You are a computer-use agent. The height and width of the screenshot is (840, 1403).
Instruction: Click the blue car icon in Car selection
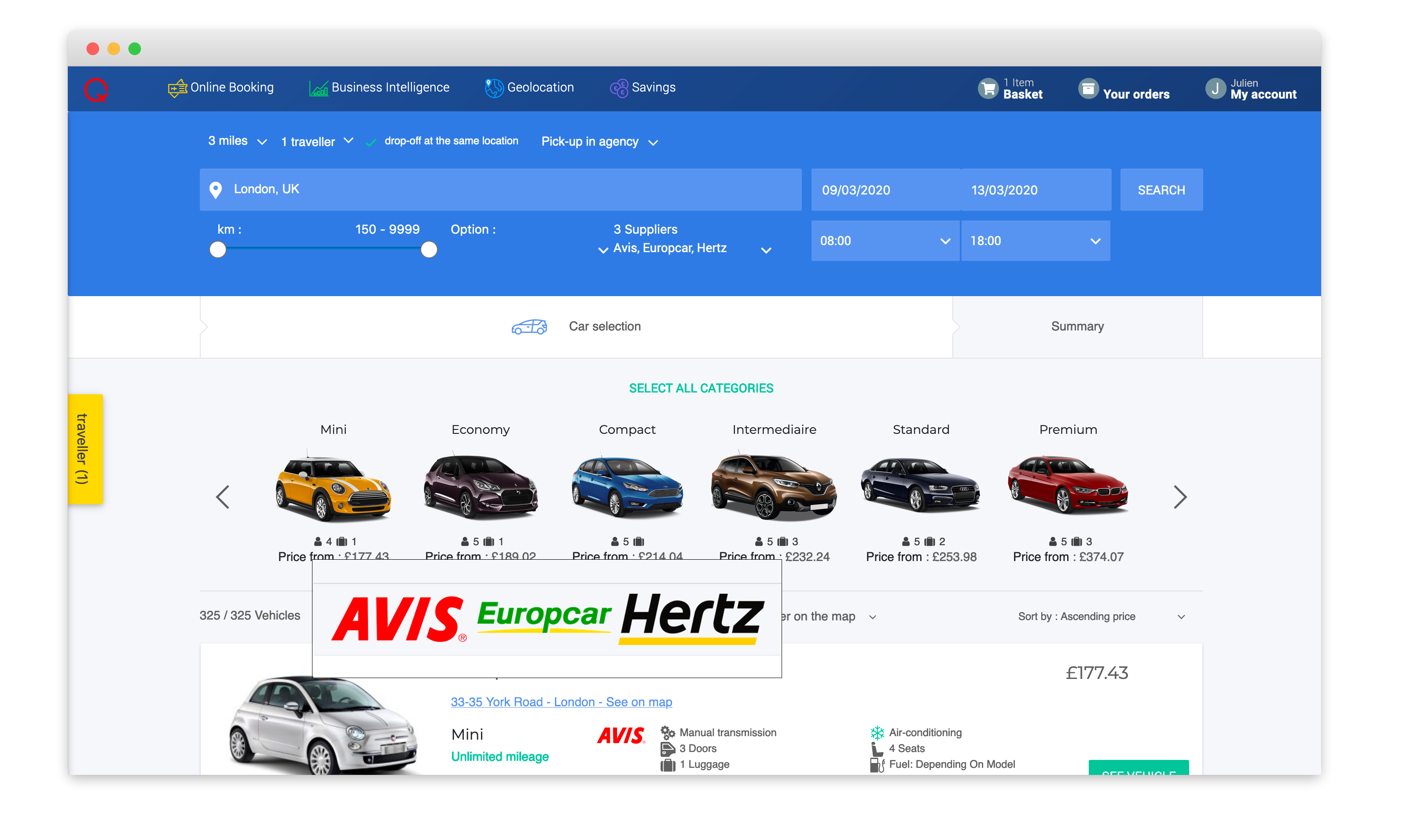pos(529,326)
